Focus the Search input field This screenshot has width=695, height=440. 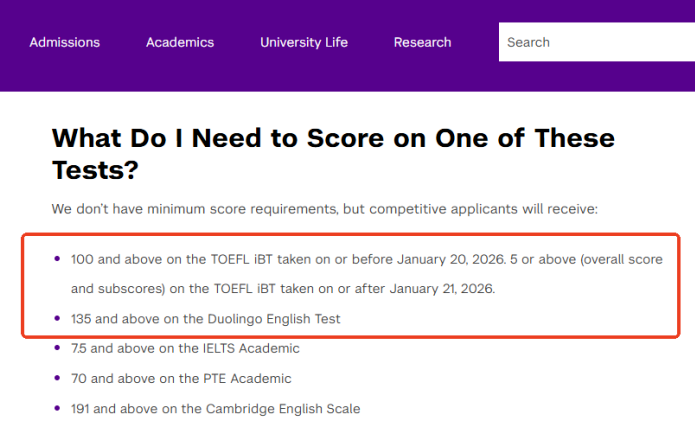click(x=595, y=42)
